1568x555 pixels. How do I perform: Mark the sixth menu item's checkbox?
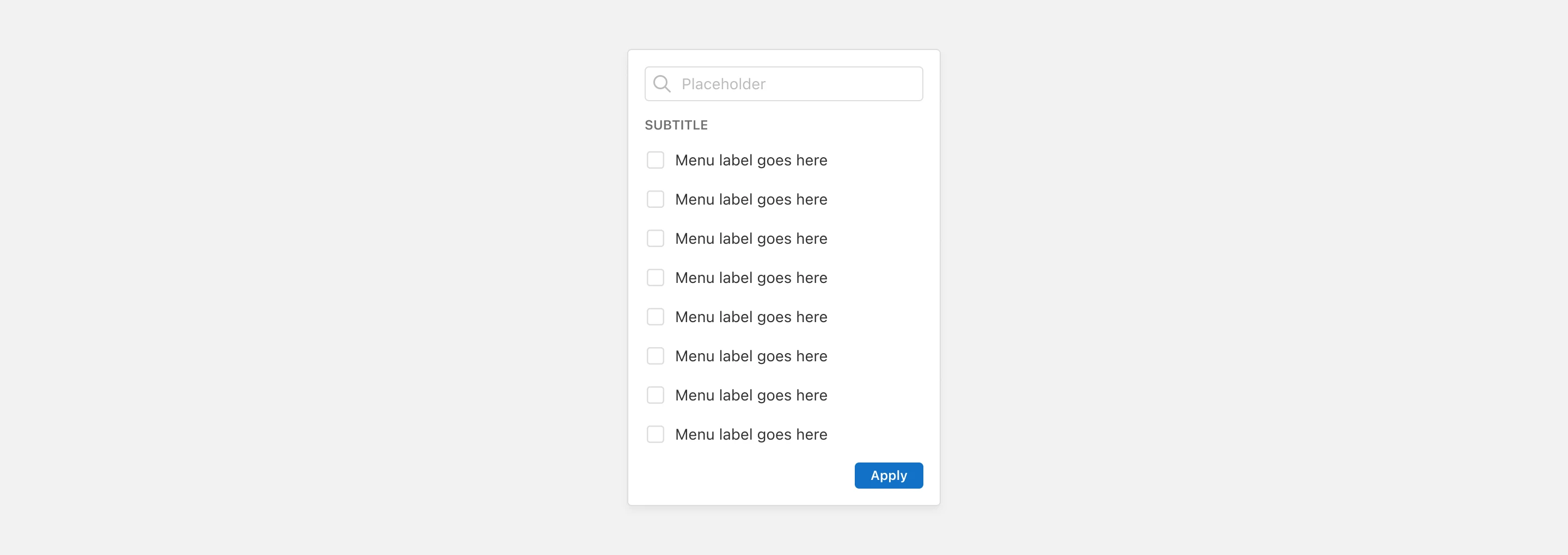tap(655, 356)
